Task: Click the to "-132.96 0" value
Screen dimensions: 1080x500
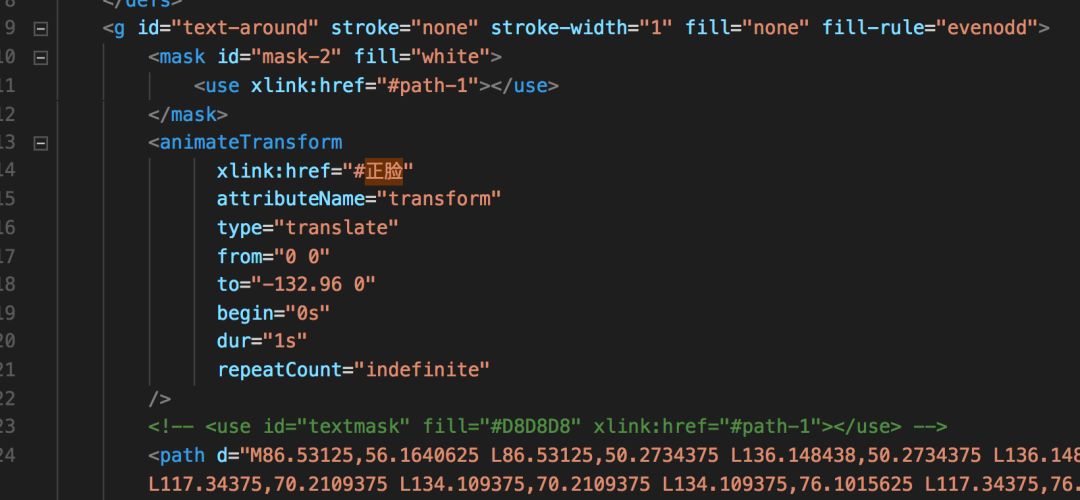Action: tap(313, 285)
